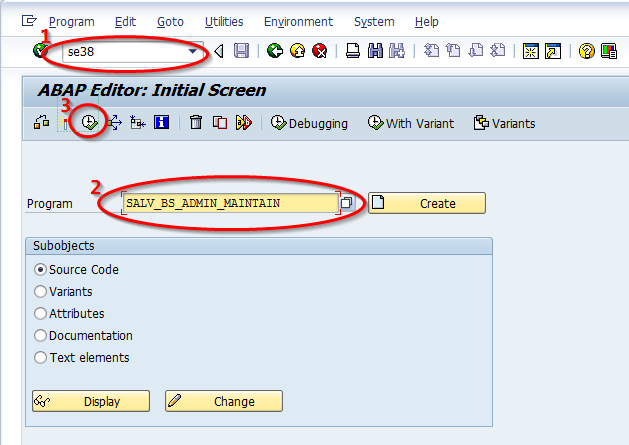Open the System menu

(374, 22)
